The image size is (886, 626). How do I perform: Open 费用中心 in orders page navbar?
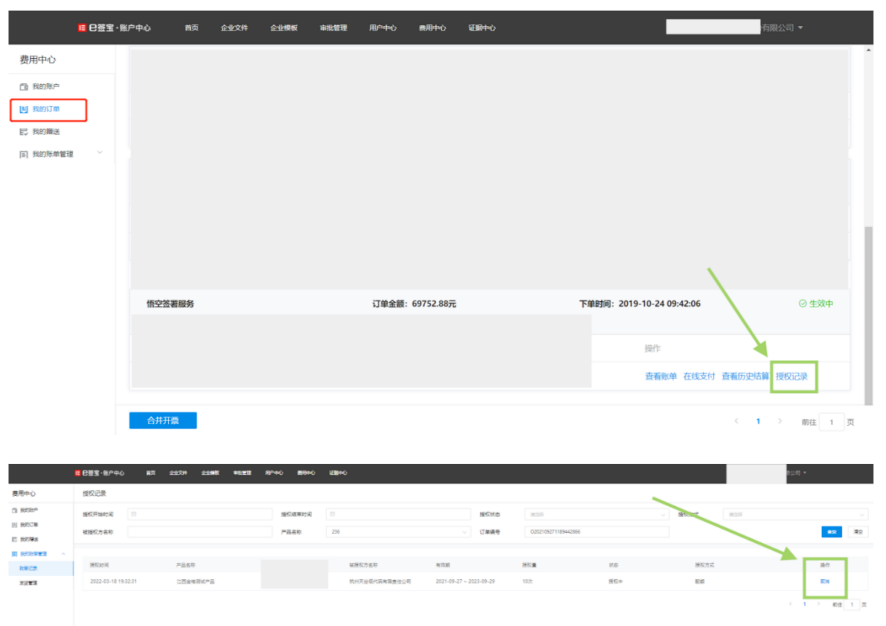(432, 28)
